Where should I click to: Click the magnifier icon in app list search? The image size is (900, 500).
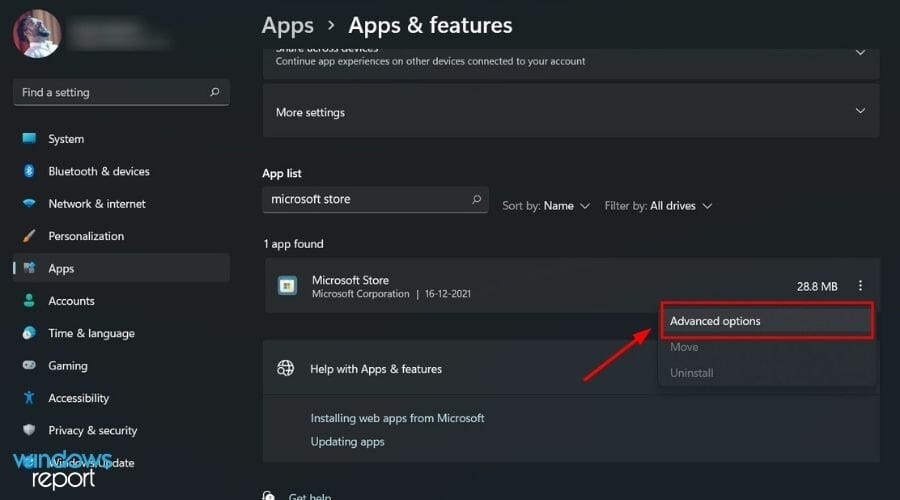[x=476, y=199]
